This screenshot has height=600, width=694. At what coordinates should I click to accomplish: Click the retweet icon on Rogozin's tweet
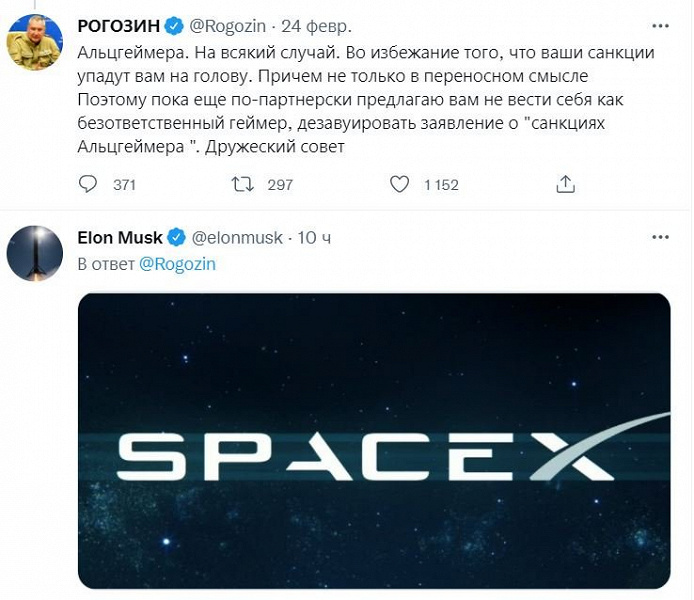(x=242, y=184)
